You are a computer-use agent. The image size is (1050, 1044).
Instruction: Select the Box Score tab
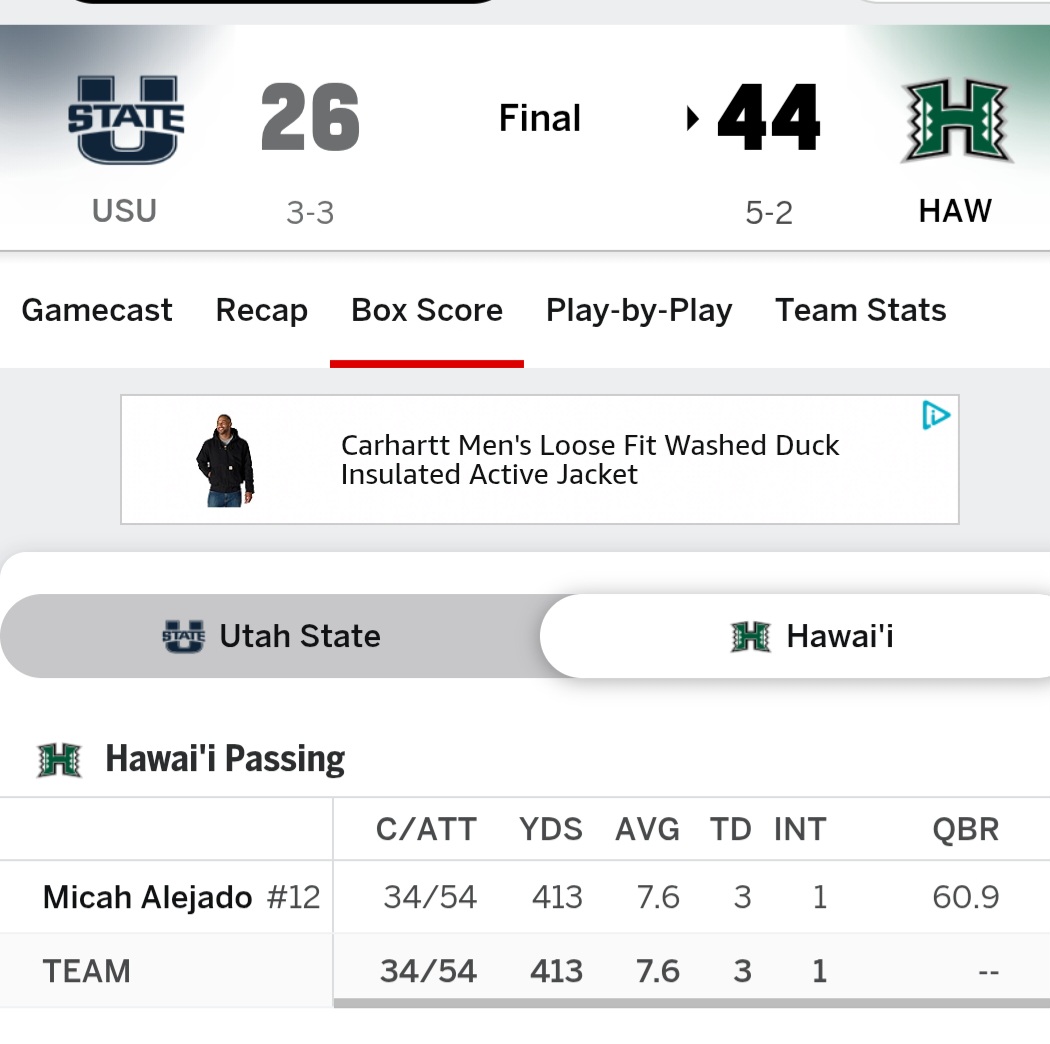click(x=427, y=311)
